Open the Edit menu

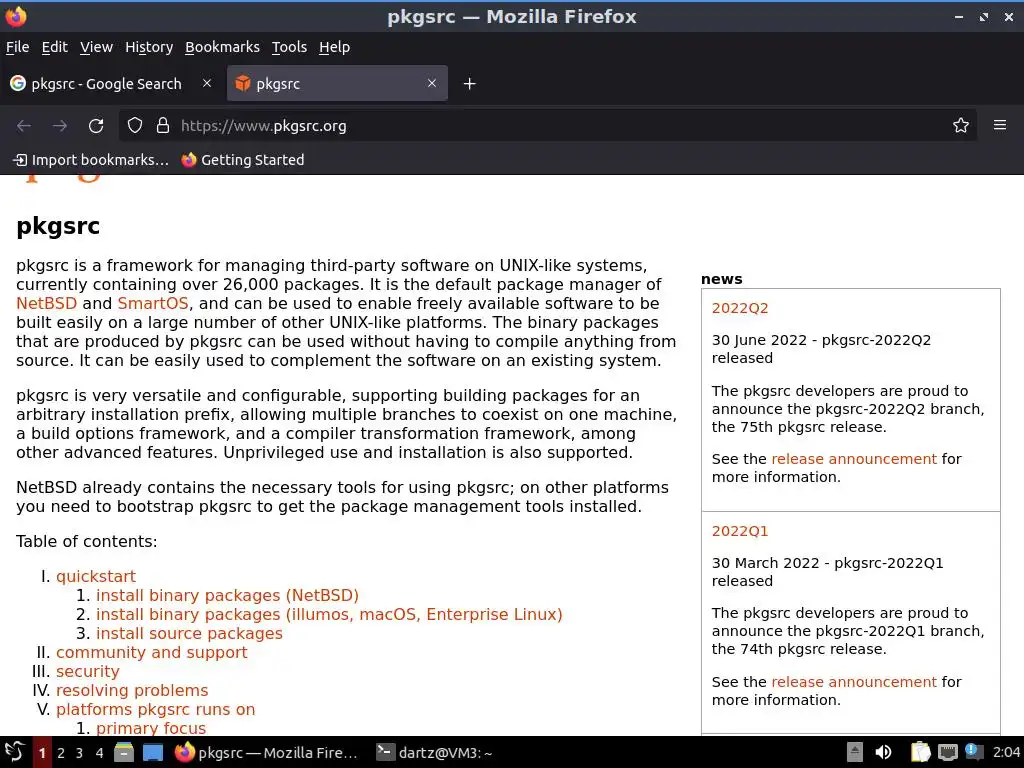tap(54, 47)
